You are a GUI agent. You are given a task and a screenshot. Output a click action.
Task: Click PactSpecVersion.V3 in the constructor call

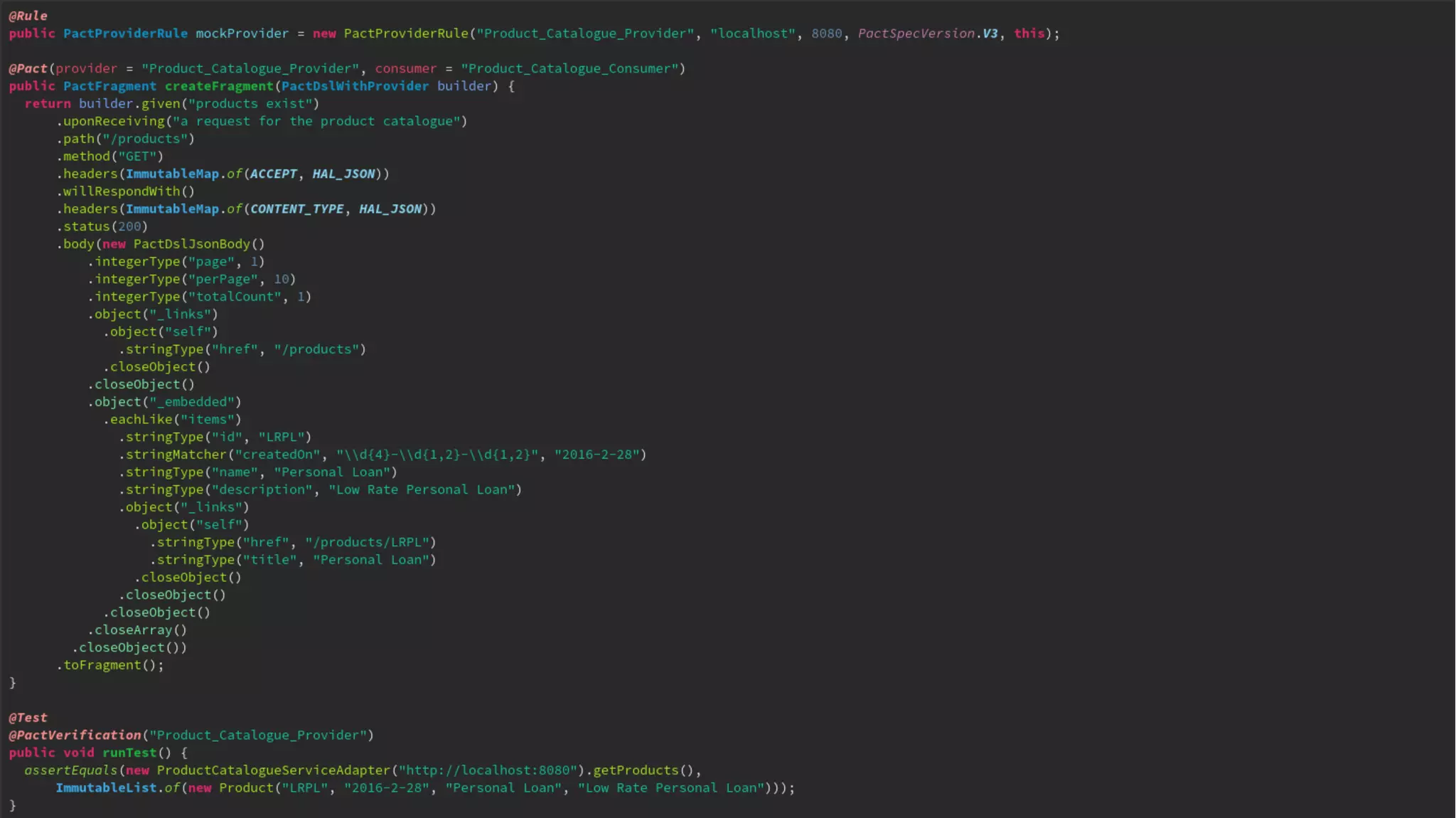point(927,33)
